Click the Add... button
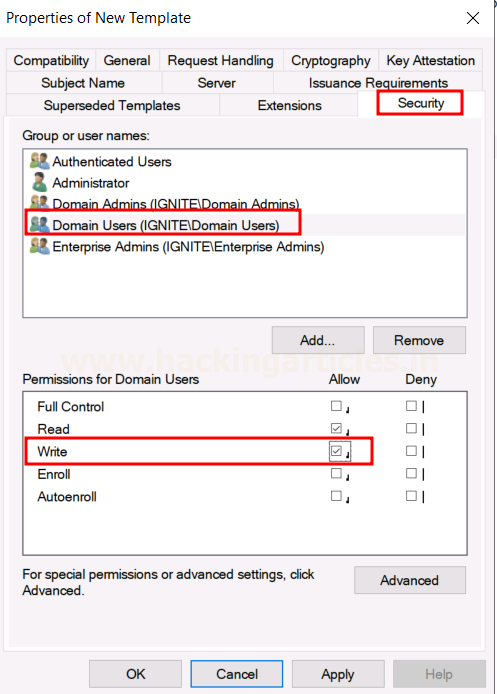Screen dimensions: 497x694 (x=318, y=340)
